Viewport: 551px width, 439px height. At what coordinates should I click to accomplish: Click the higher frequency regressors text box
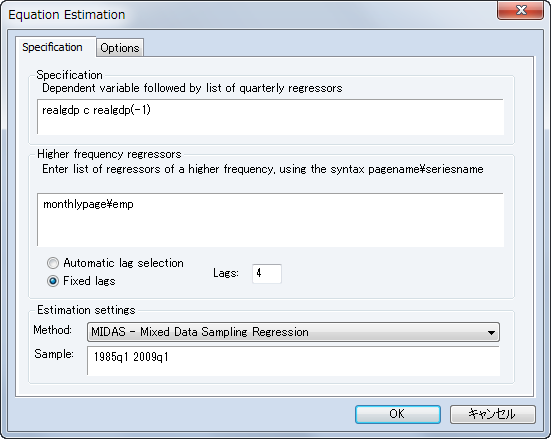point(270,220)
